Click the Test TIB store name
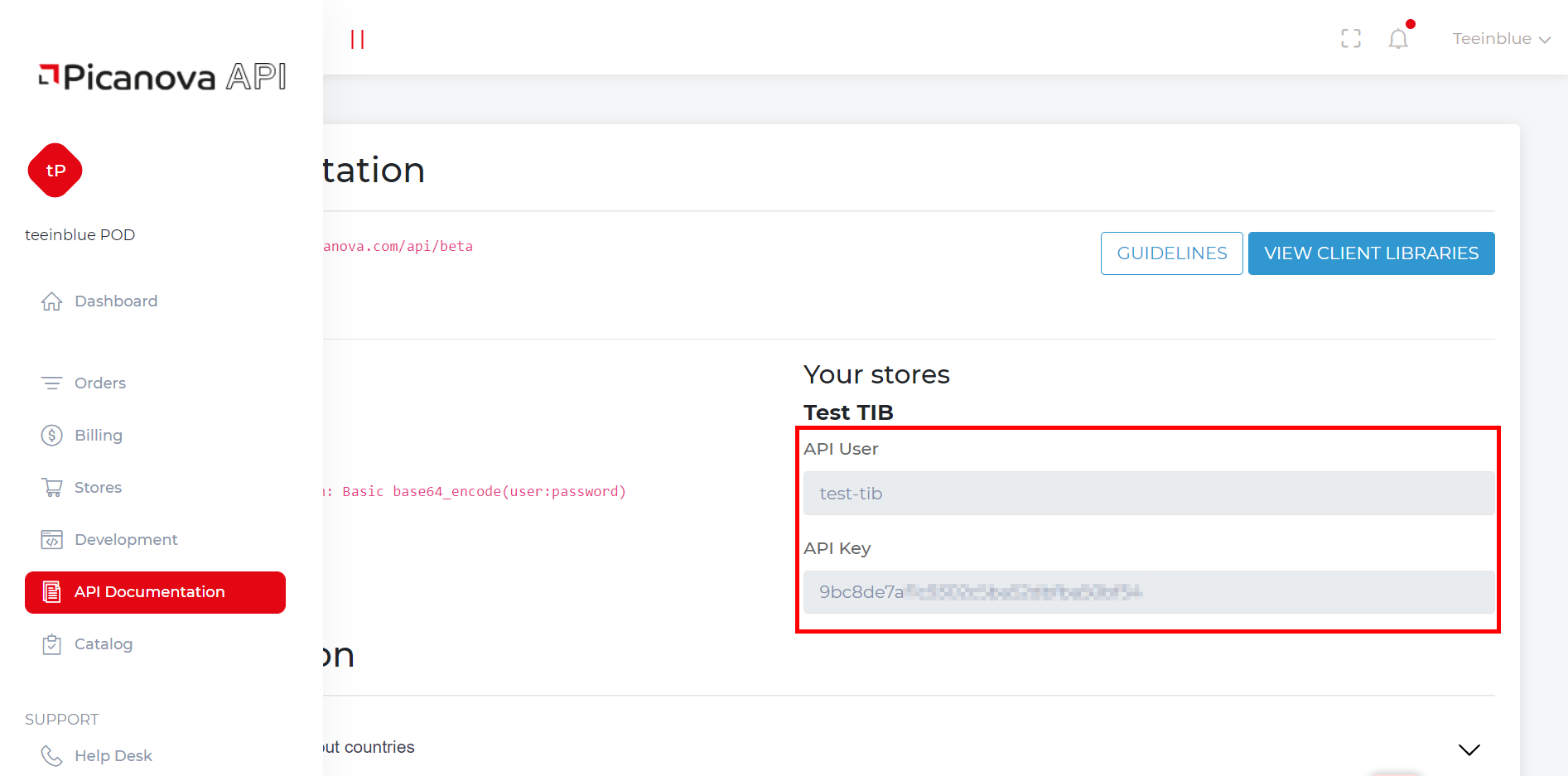Screen dimensions: 1568x776 (848, 412)
